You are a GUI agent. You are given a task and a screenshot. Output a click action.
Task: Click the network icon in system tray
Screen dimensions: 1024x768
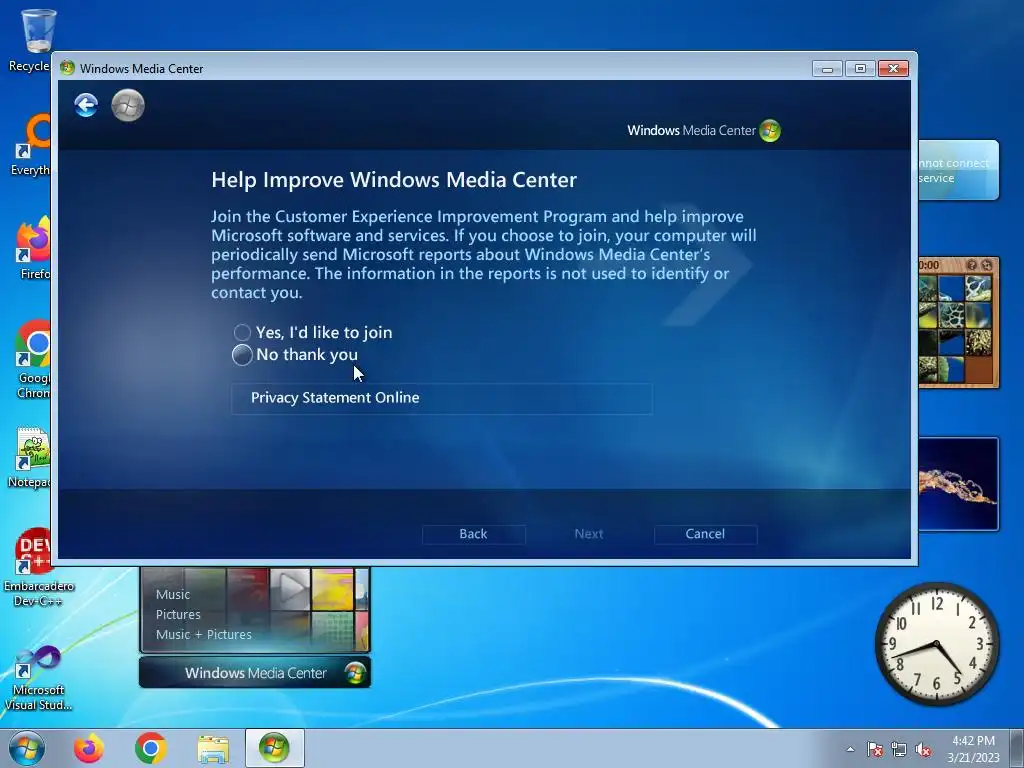(x=899, y=749)
